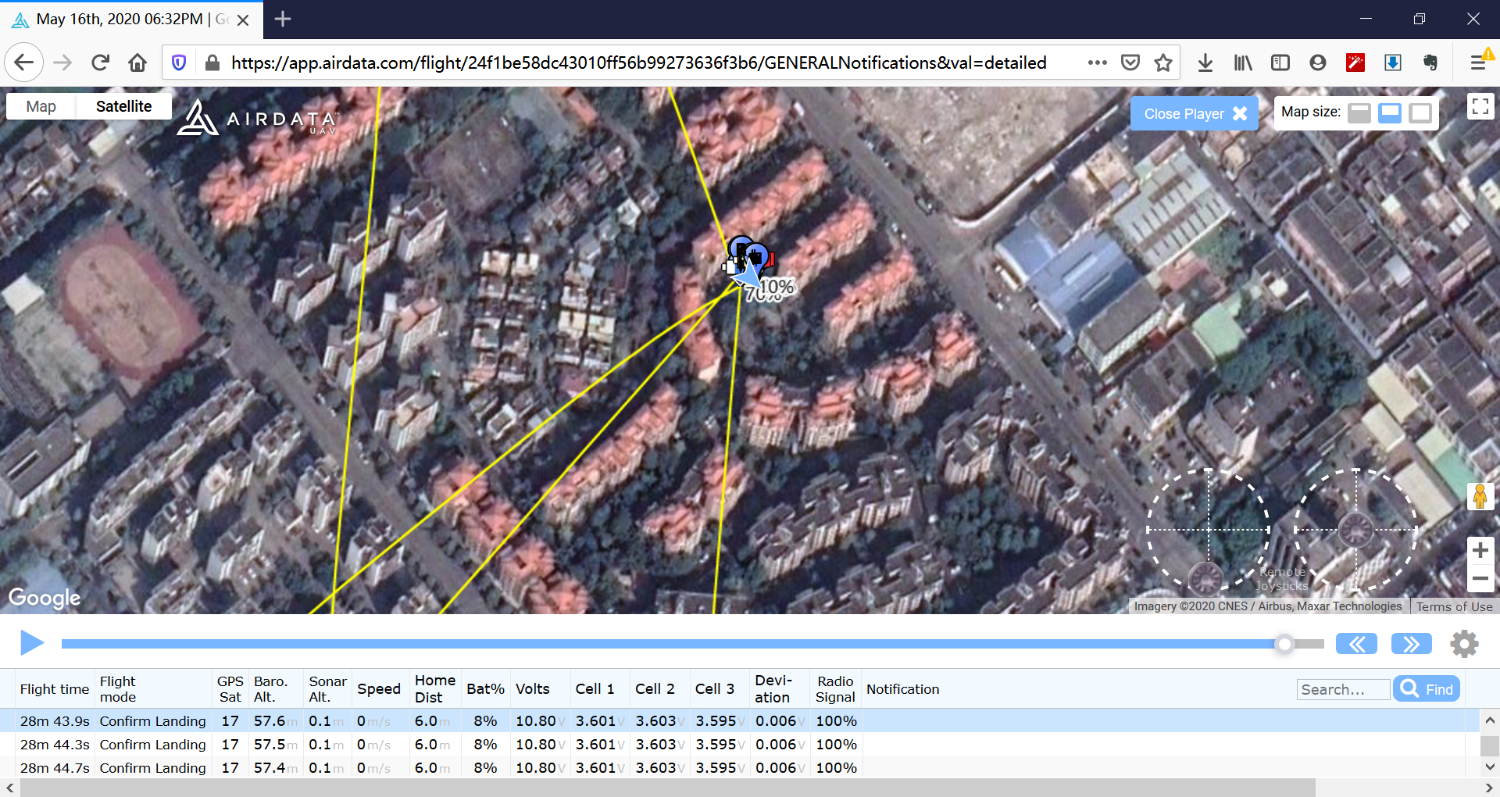Click the Speed column header
This screenshot has height=797, width=1500.
click(379, 689)
